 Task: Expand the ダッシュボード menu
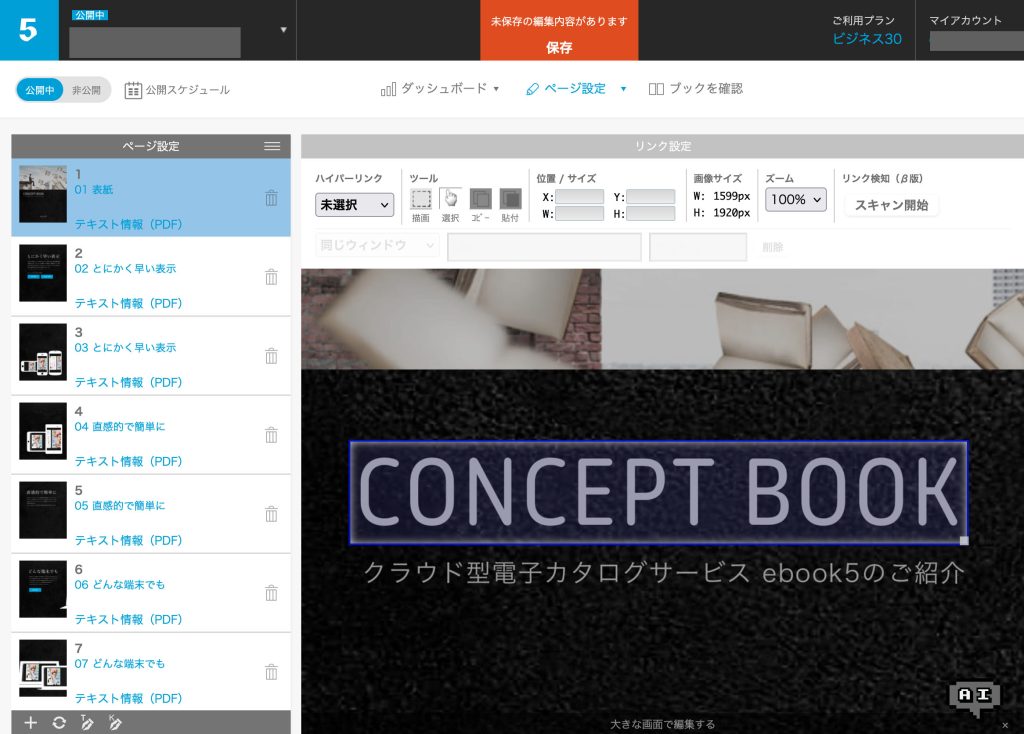(440, 89)
